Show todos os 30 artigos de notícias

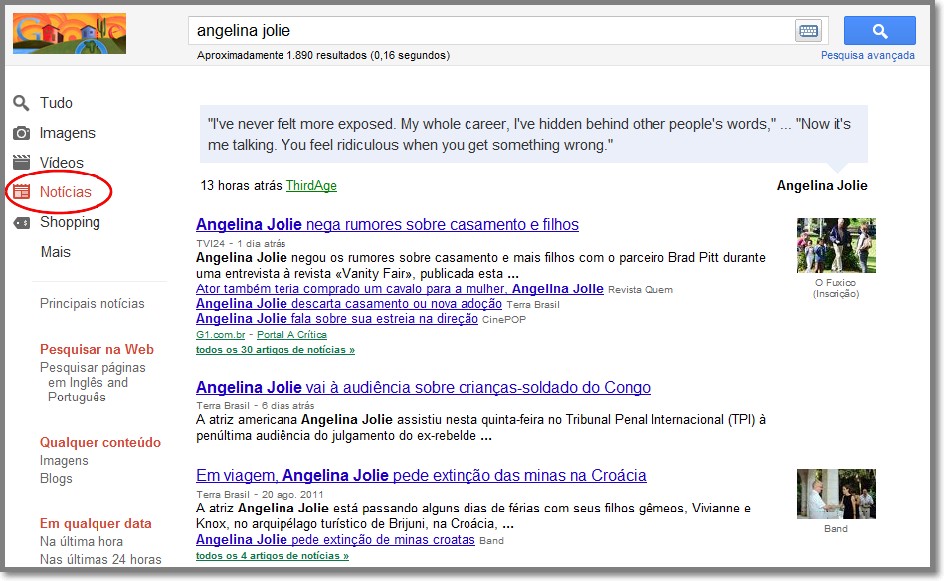click(x=275, y=350)
